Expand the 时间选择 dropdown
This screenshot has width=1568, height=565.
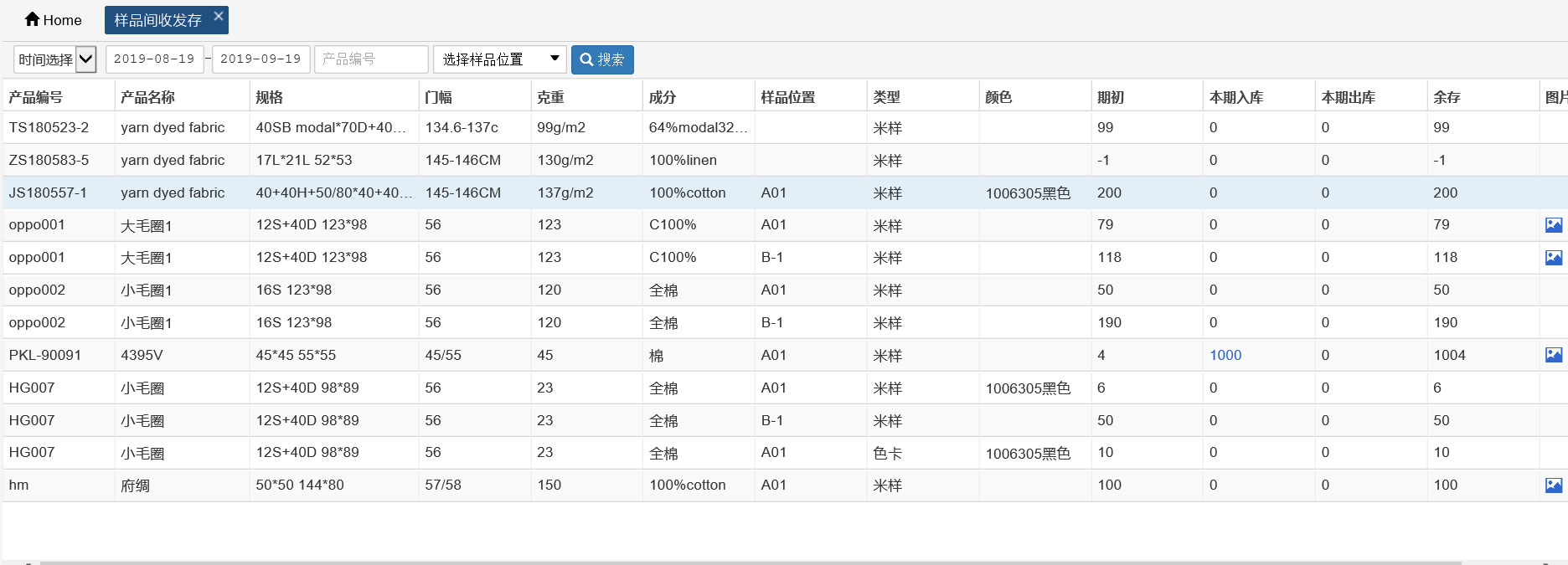pyautogui.click(x=55, y=59)
